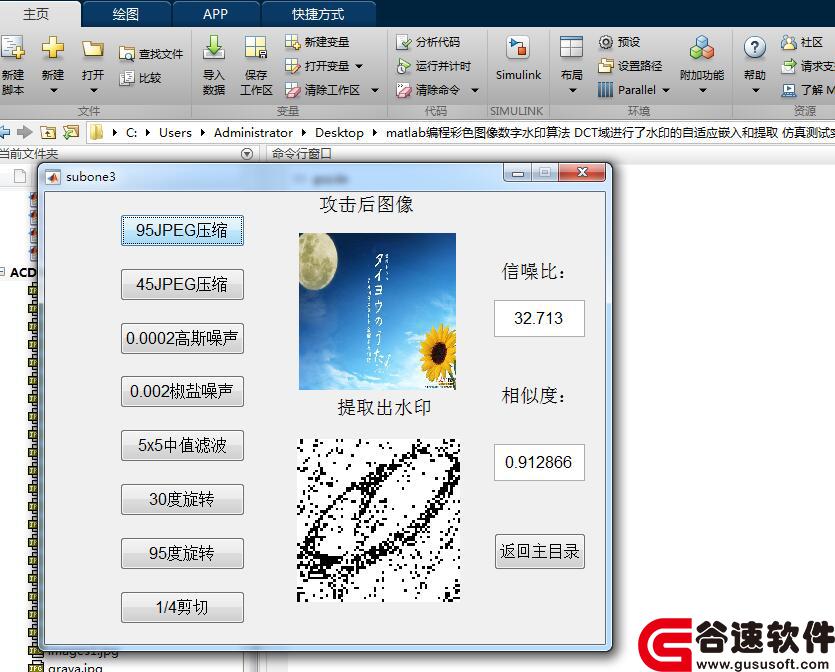The height and width of the screenshot is (672, 835).
Task: Click Import Data (导入数据) icon
Action: point(214,48)
